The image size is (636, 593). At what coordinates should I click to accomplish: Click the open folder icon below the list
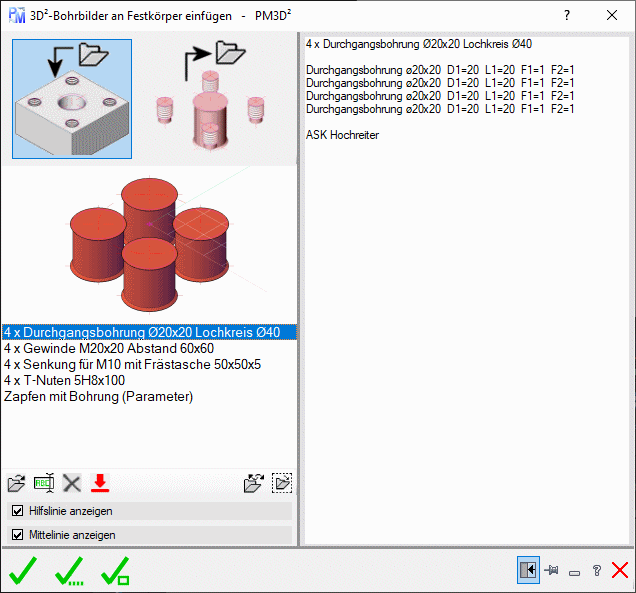(16, 484)
